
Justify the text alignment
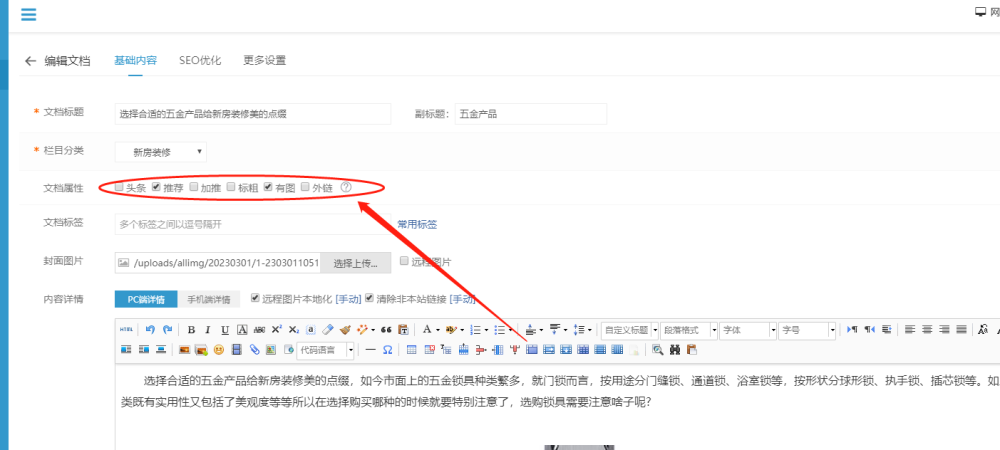962,330
